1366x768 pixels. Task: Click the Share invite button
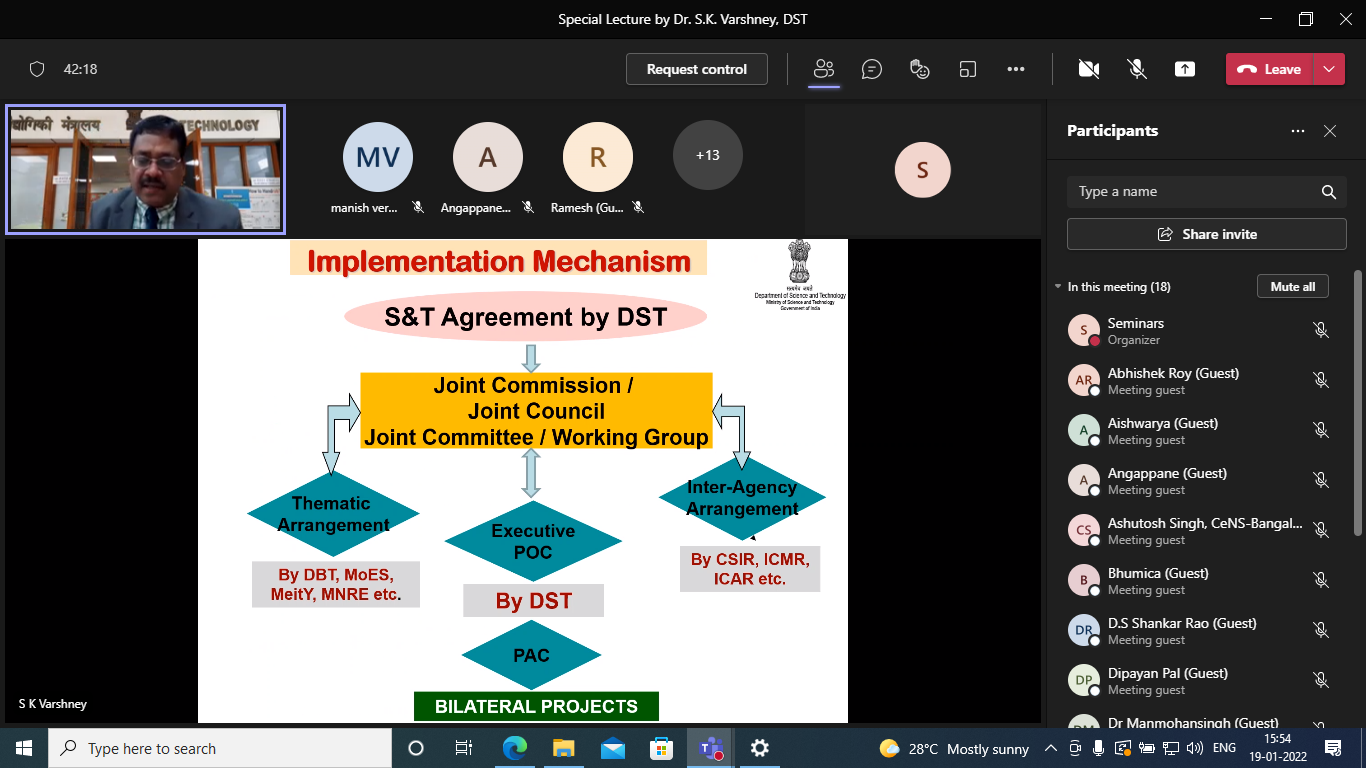[x=1207, y=234]
